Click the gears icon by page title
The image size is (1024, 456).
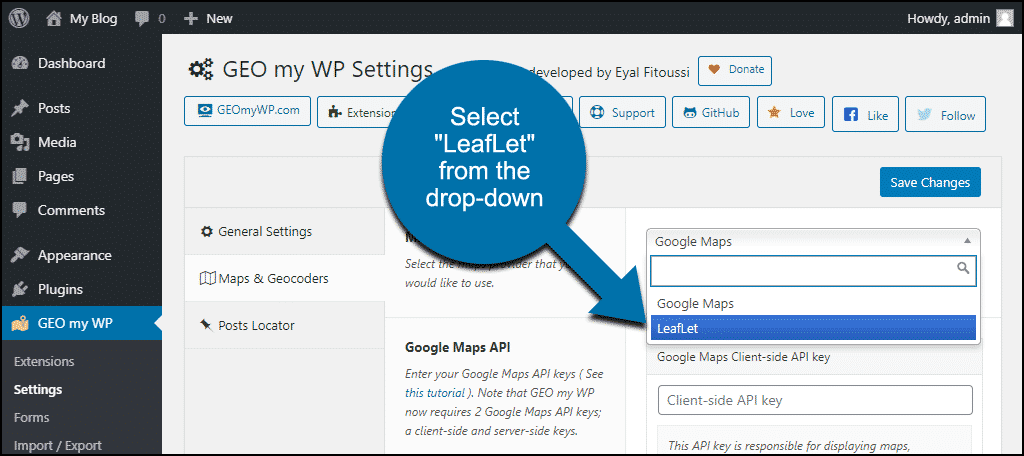[201, 69]
